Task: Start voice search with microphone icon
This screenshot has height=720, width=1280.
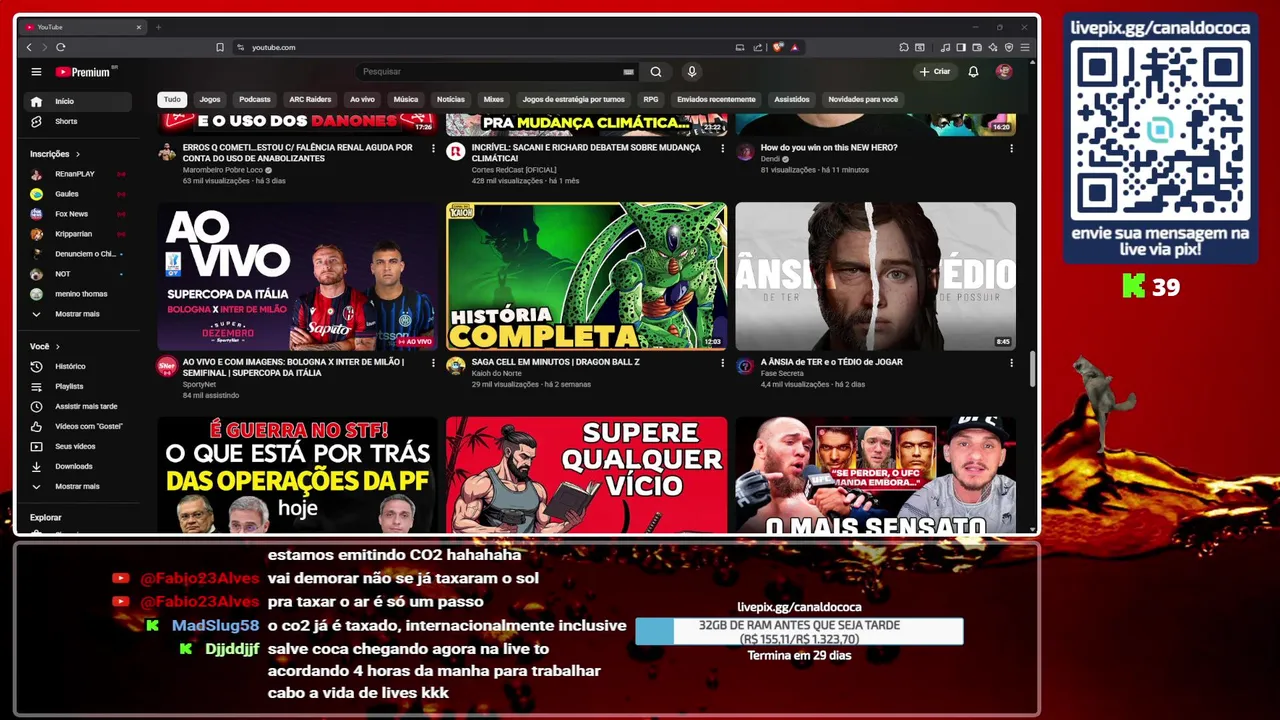Action: click(691, 72)
